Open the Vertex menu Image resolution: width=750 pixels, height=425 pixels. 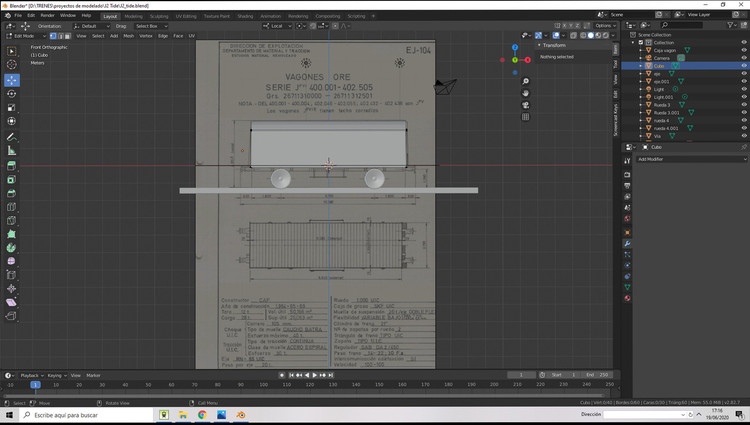(x=145, y=36)
